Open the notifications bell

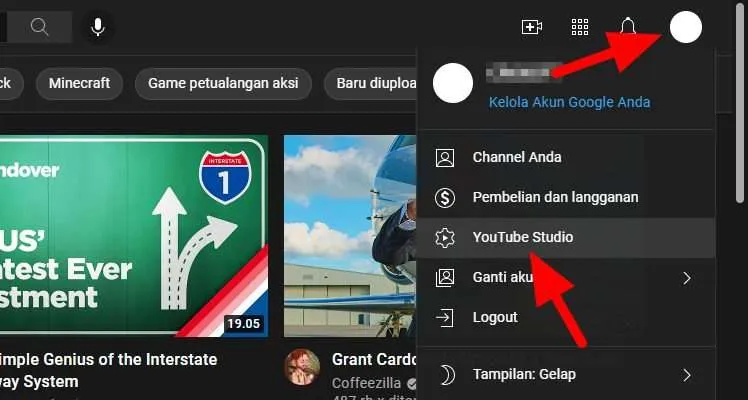pos(628,26)
